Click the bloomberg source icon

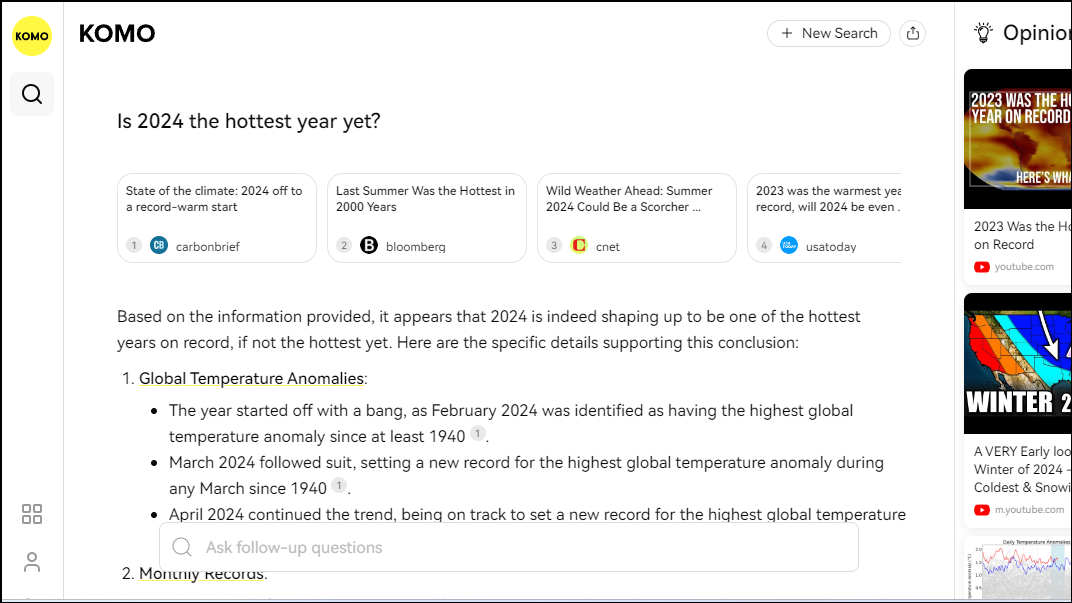369,245
